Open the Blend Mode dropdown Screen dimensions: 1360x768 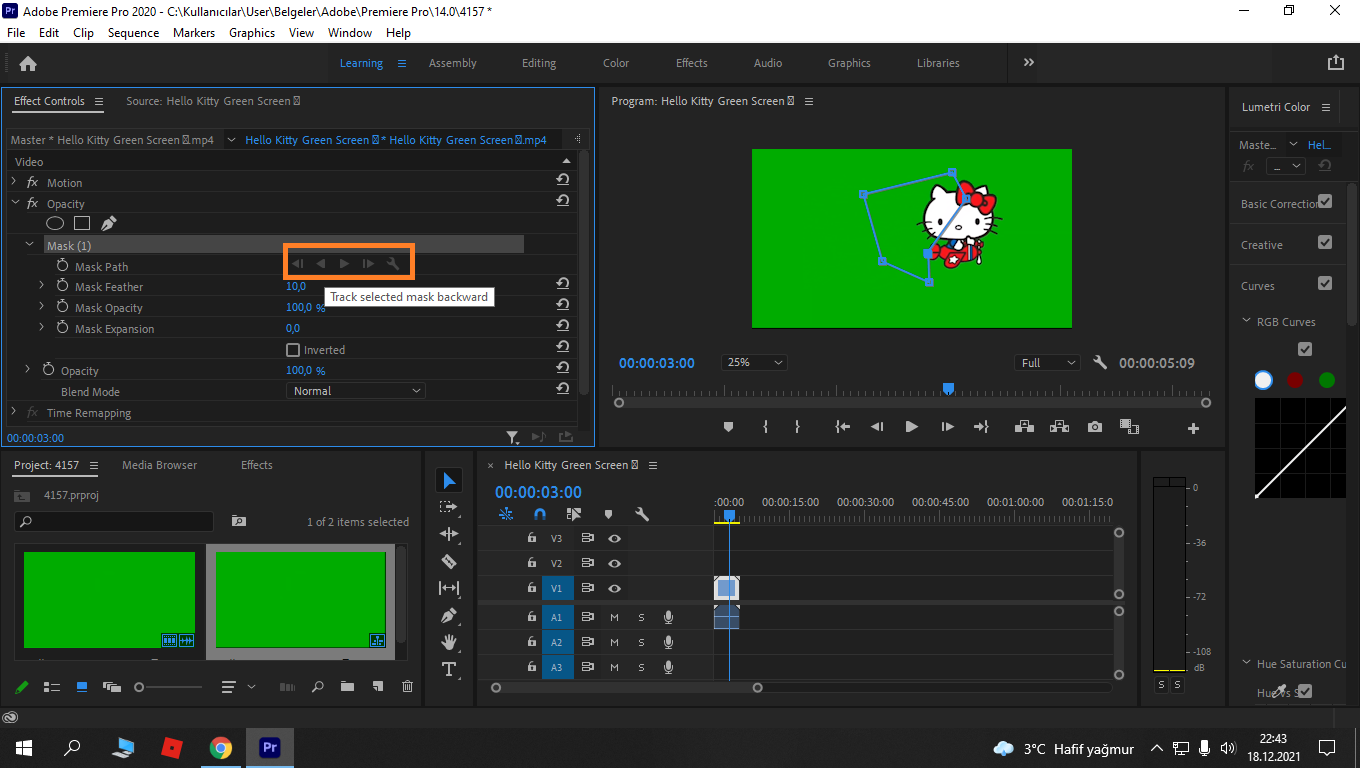tap(355, 391)
